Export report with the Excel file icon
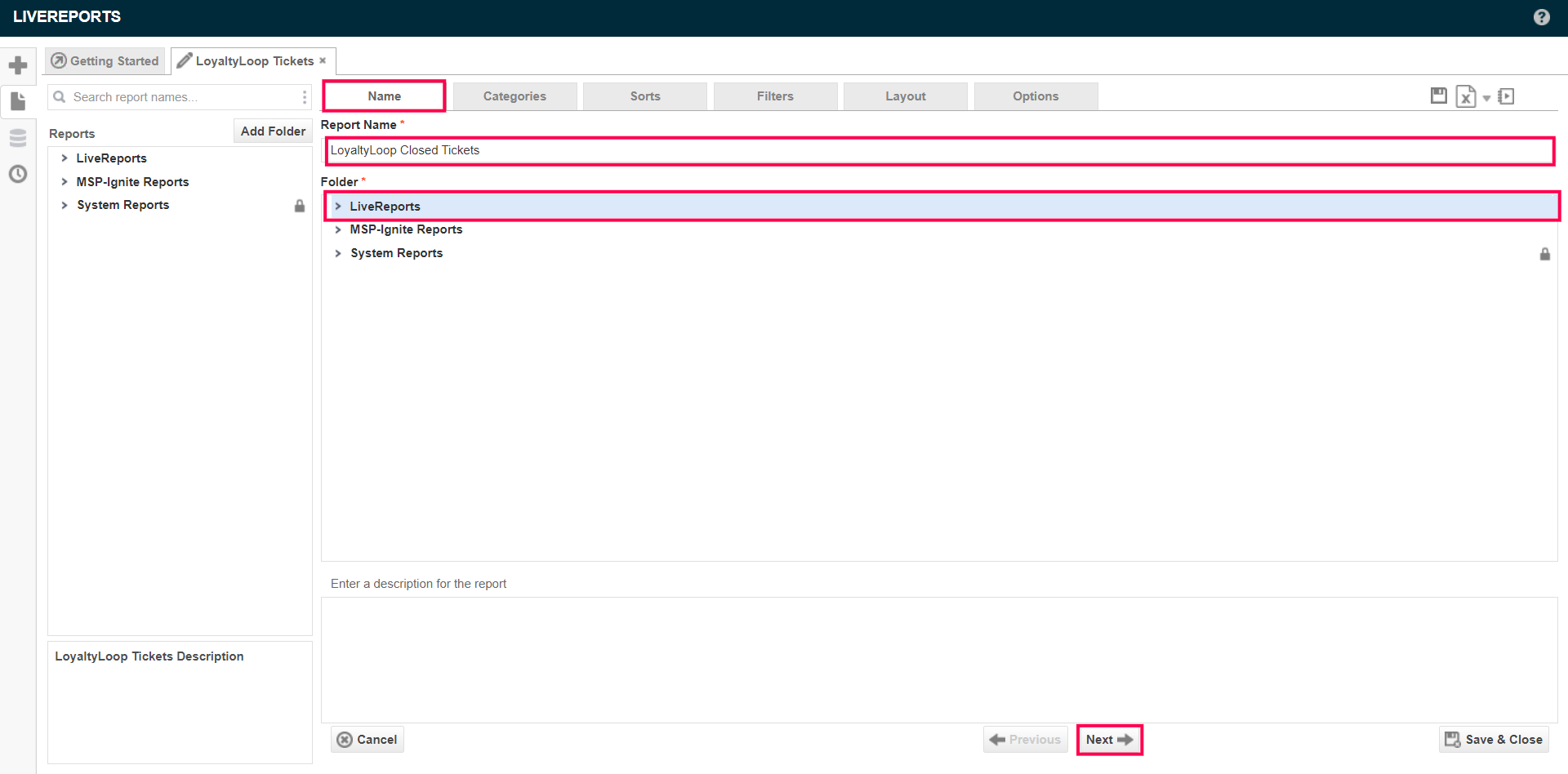The height and width of the screenshot is (774, 1568). click(1466, 96)
